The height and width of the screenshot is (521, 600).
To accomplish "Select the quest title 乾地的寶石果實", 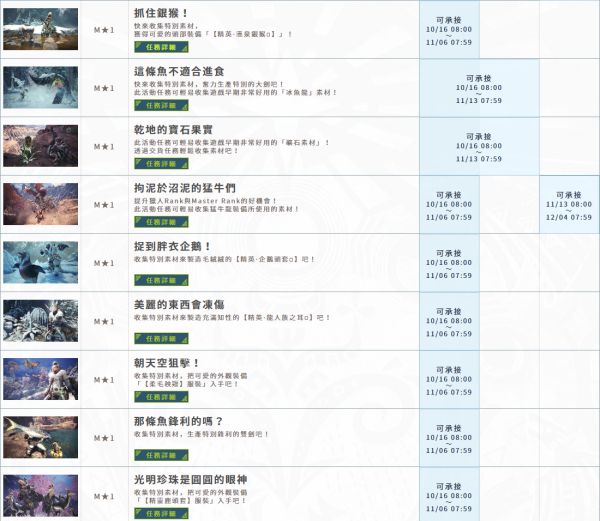I will (x=173, y=130).
